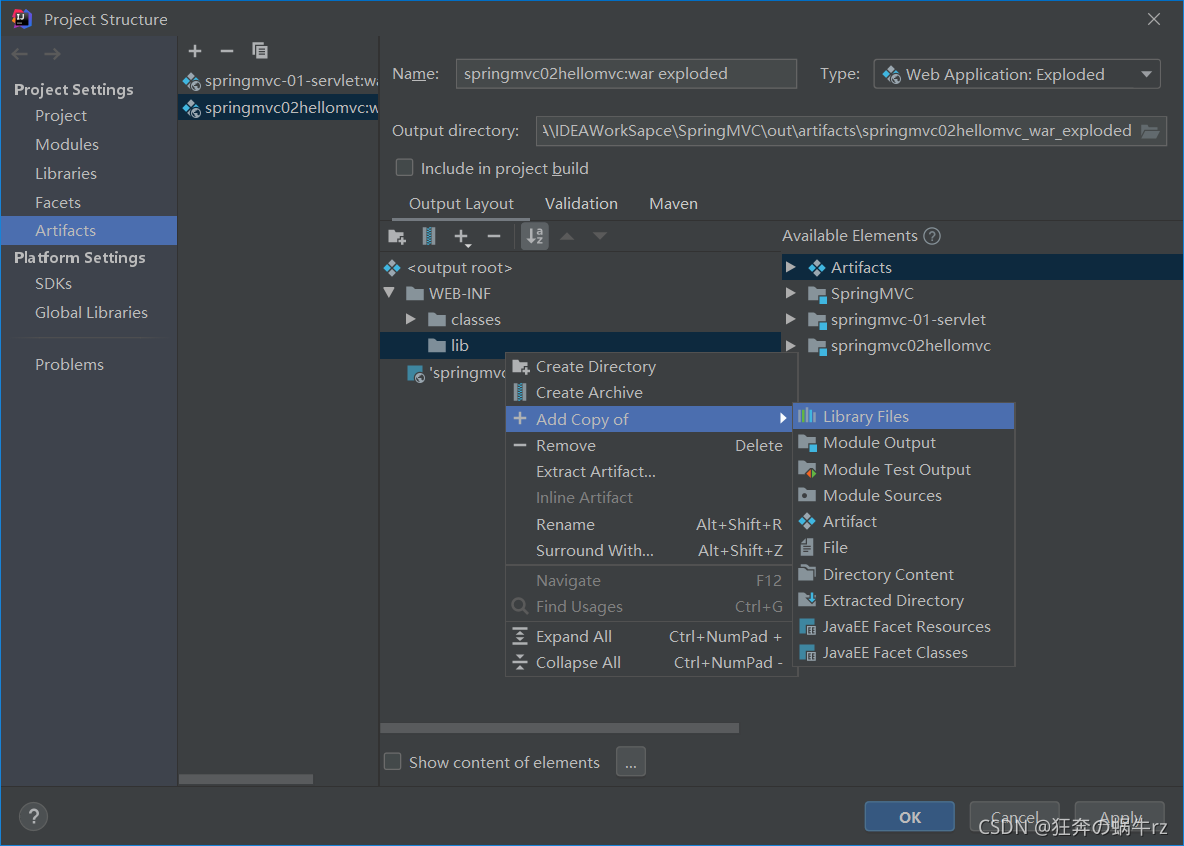Open Facets settings section
1184x846 pixels.
tap(57, 202)
